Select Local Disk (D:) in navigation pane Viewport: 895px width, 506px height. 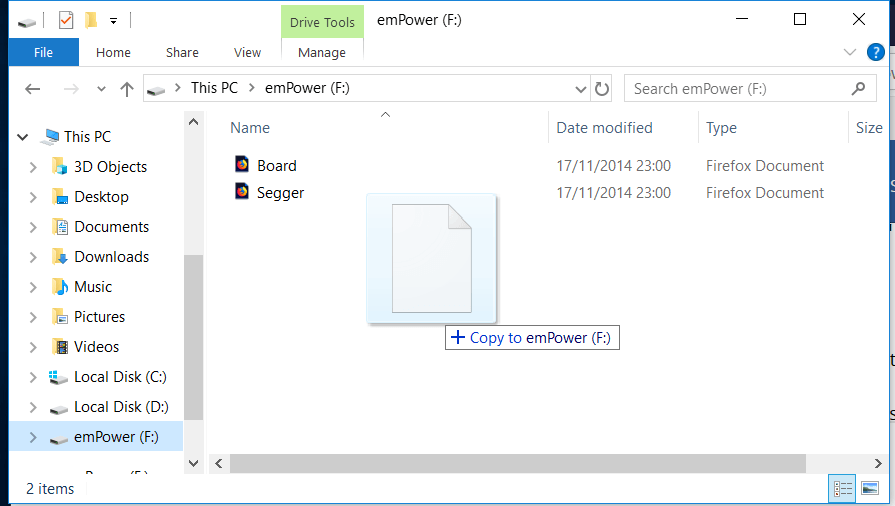121,407
